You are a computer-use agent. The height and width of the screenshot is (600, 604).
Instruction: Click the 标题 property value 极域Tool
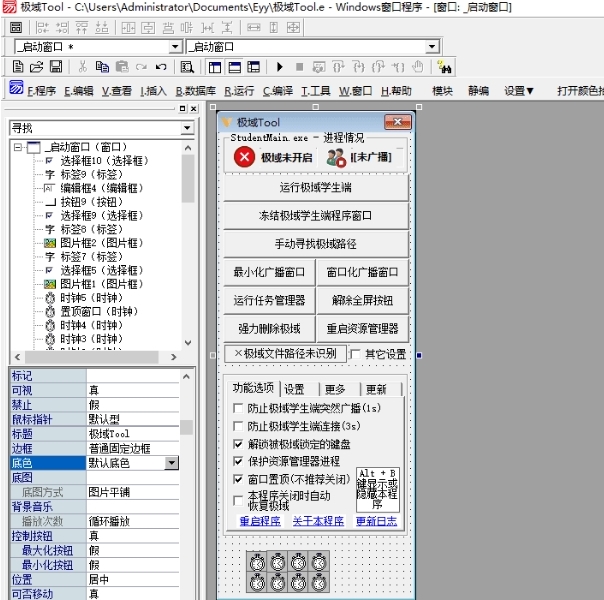tap(133, 434)
